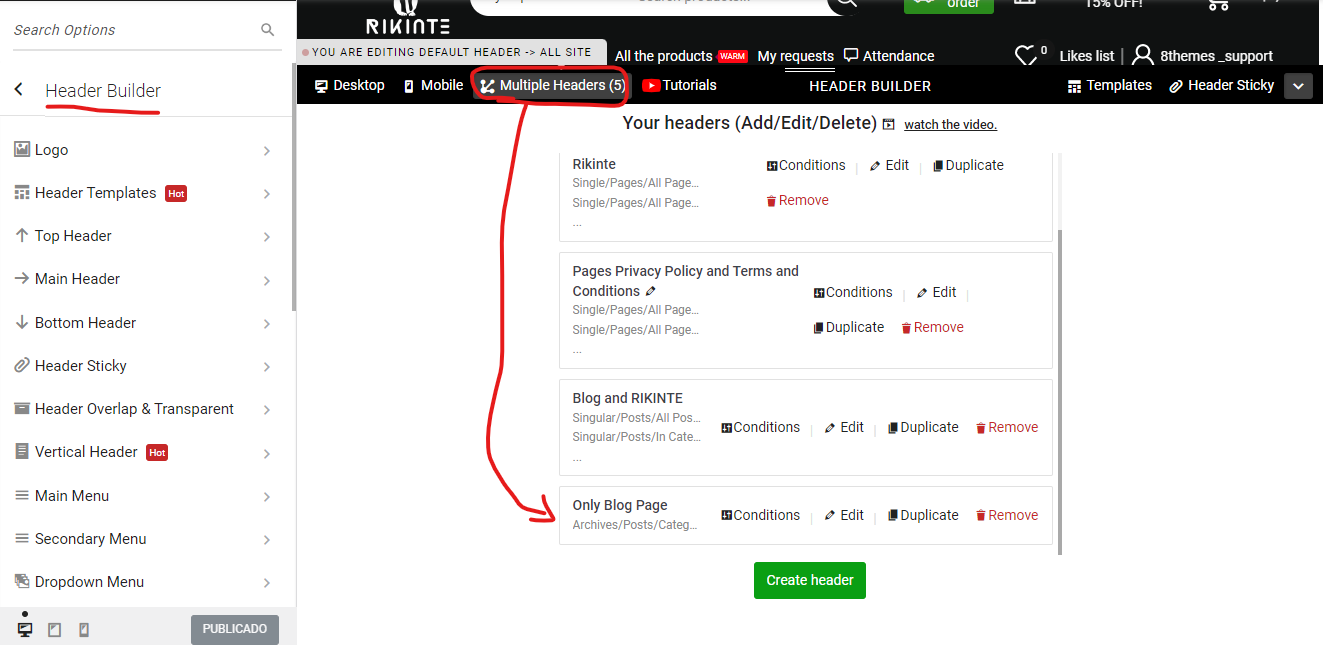Expand the Secondary Menu chevron
The height and width of the screenshot is (645, 1323).
[x=267, y=540]
